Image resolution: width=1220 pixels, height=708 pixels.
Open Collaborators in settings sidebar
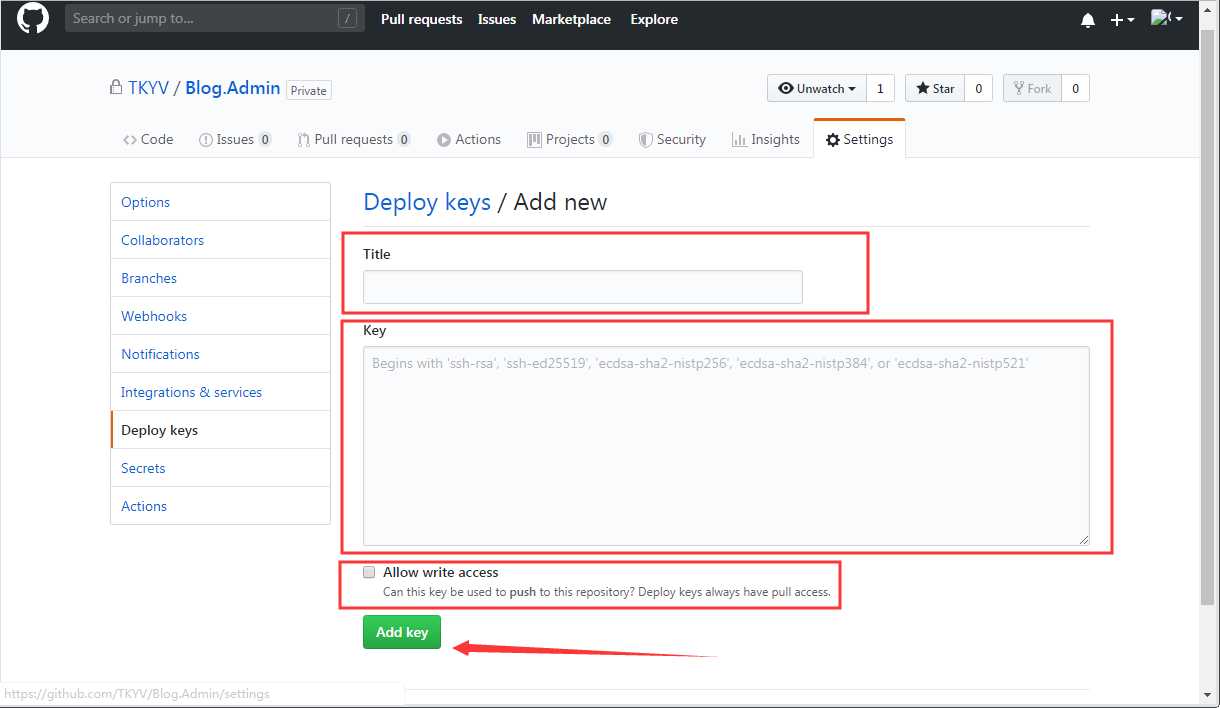pyautogui.click(x=220, y=240)
